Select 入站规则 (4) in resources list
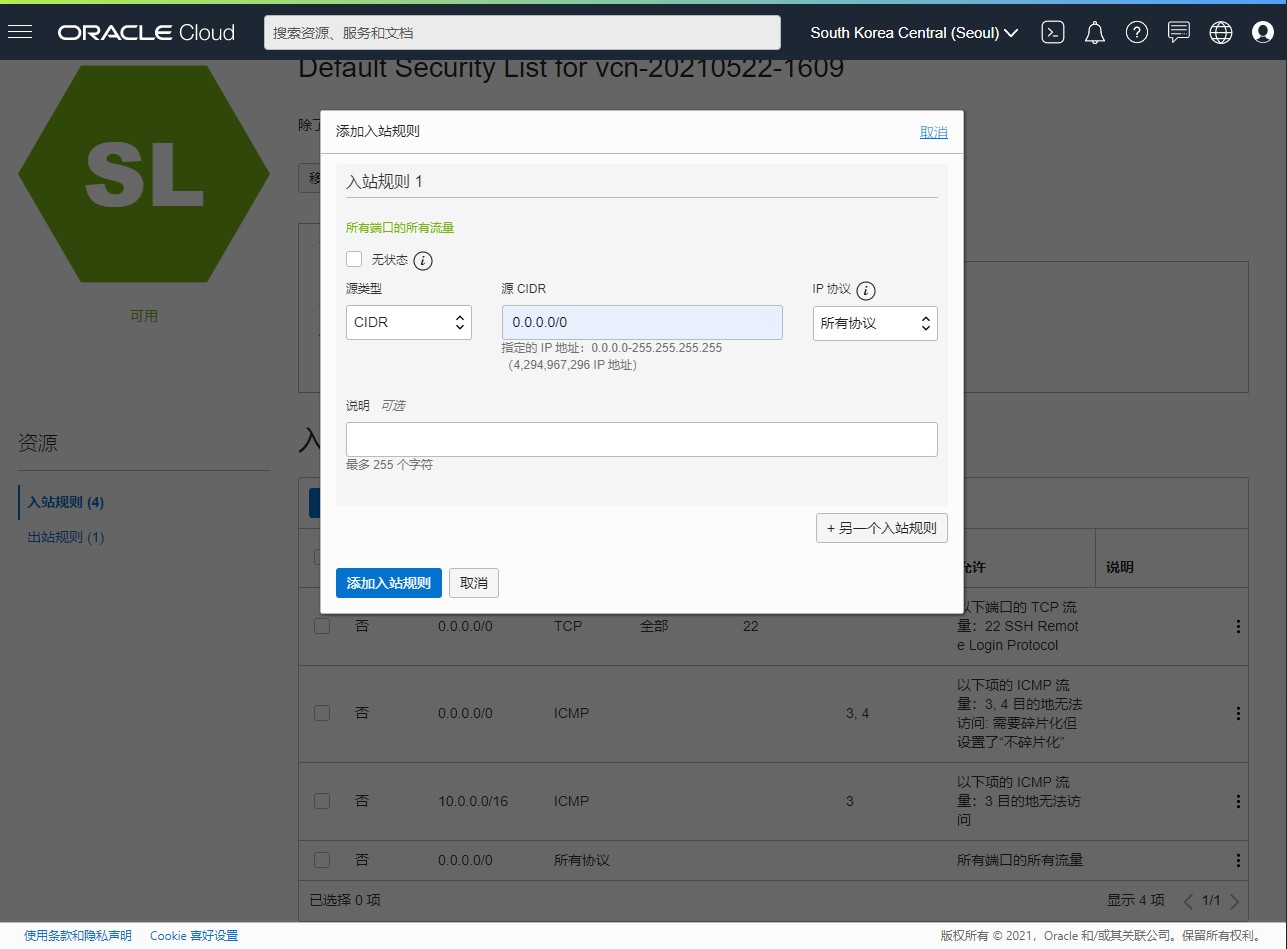 click(x=66, y=502)
